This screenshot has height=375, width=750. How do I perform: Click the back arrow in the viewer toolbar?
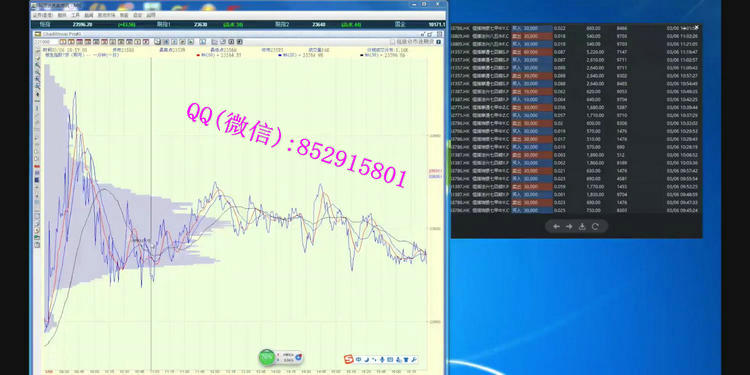tap(556, 226)
